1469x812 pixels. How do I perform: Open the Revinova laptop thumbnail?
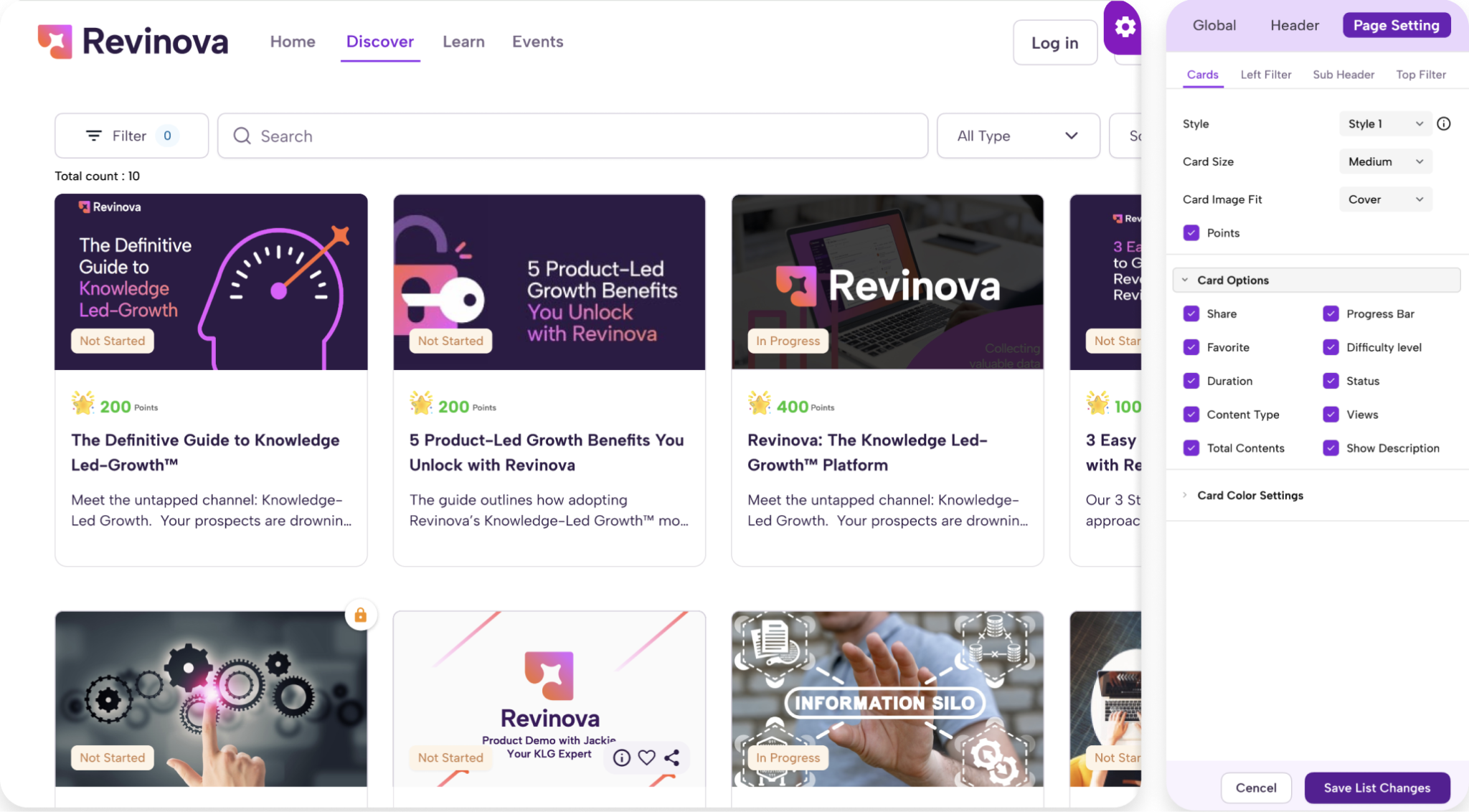pyautogui.click(x=887, y=282)
